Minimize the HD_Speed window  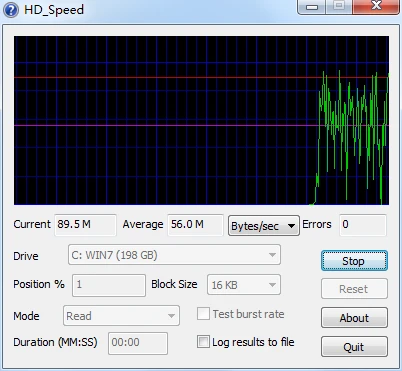coord(312,7)
